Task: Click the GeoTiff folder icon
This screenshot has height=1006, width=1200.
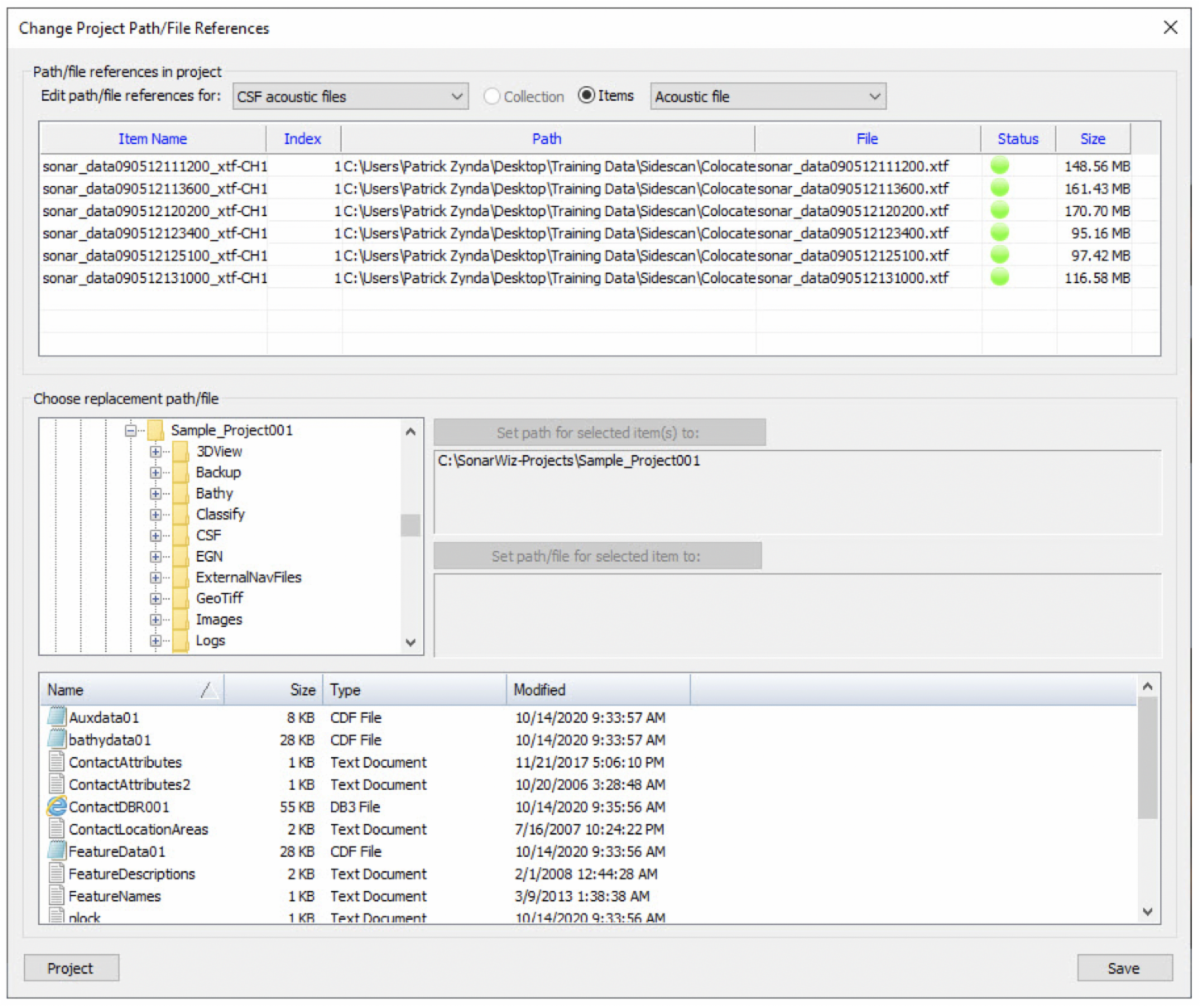Action: coord(180,598)
